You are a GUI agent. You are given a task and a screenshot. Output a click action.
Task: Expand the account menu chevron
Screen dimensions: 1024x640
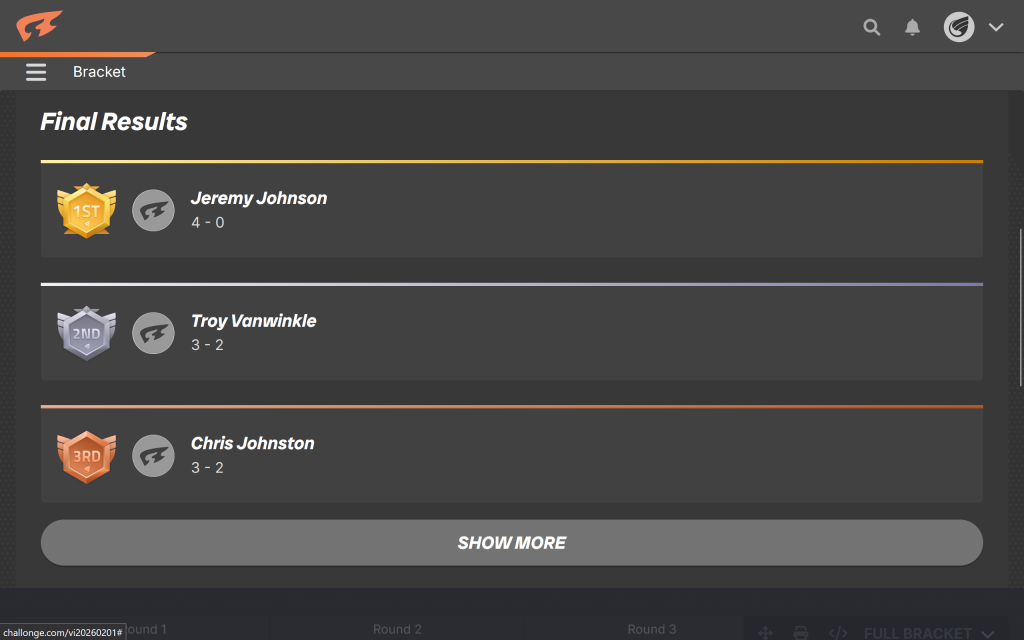pos(996,28)
